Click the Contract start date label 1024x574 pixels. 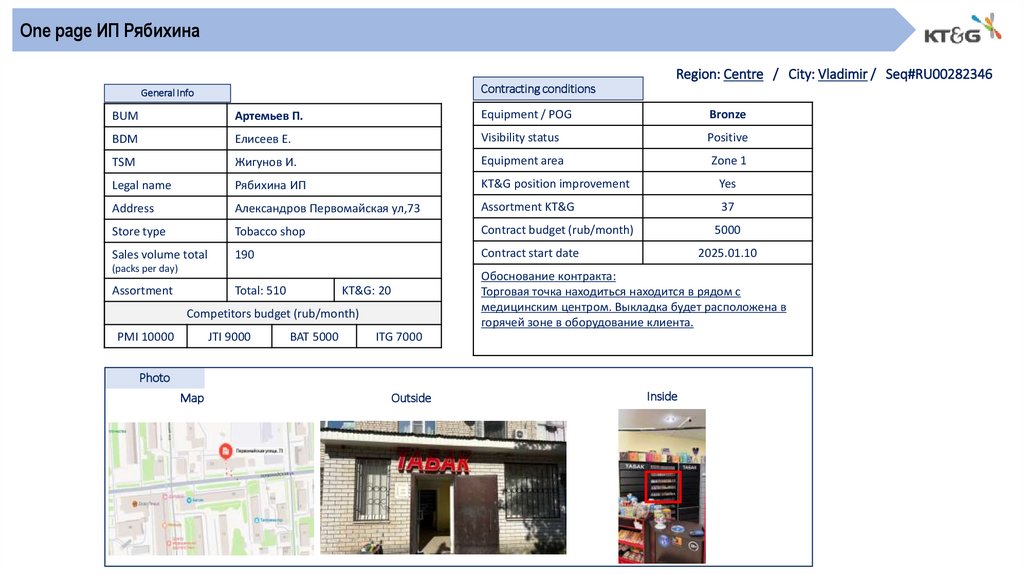(x=530, y=253)
